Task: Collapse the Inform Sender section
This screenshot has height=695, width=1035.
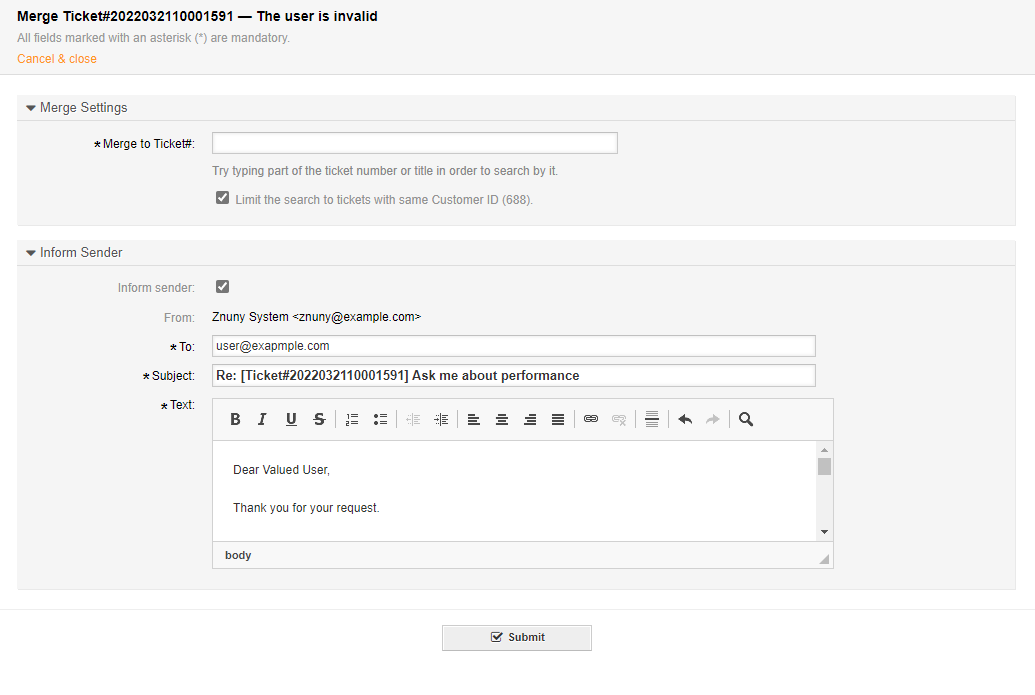Action: (31, 253)
